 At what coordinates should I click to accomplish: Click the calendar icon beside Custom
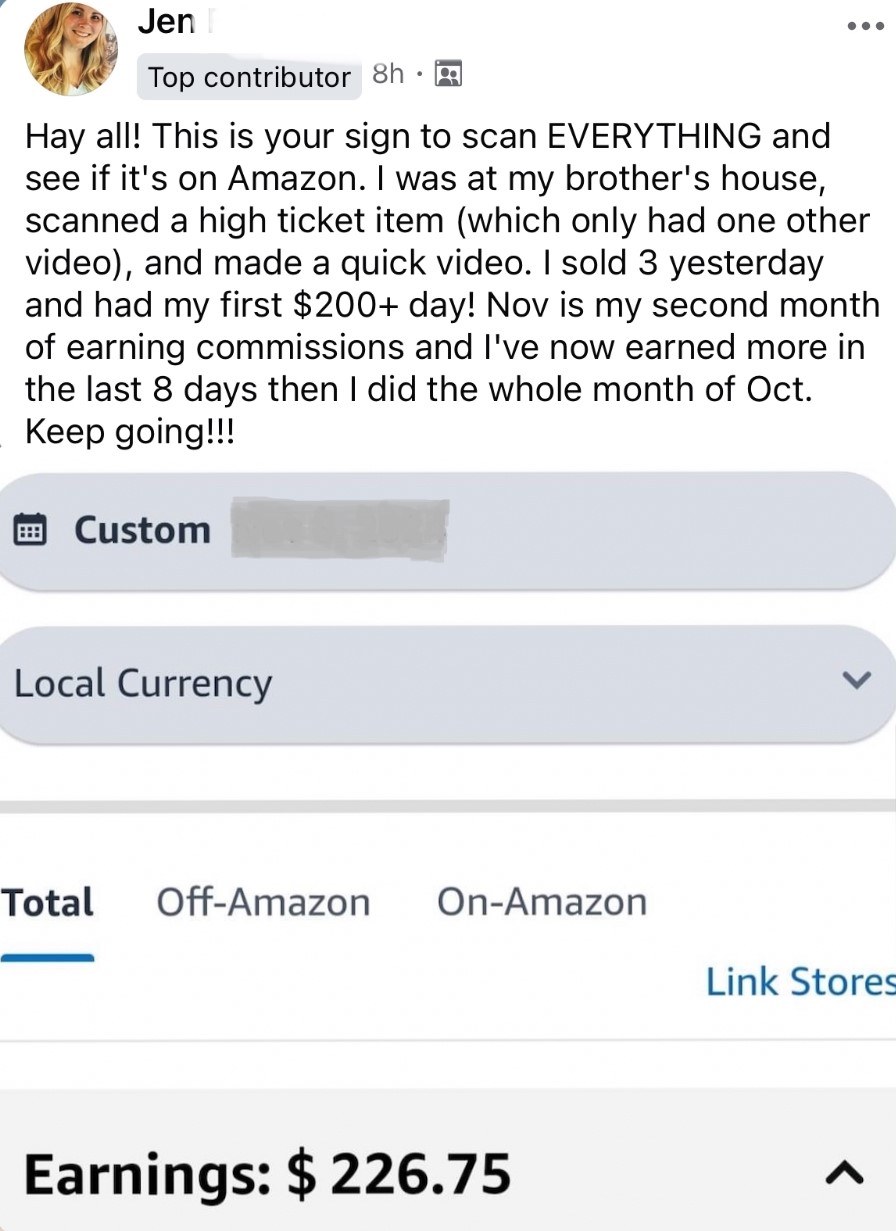[x=31, y=529]
